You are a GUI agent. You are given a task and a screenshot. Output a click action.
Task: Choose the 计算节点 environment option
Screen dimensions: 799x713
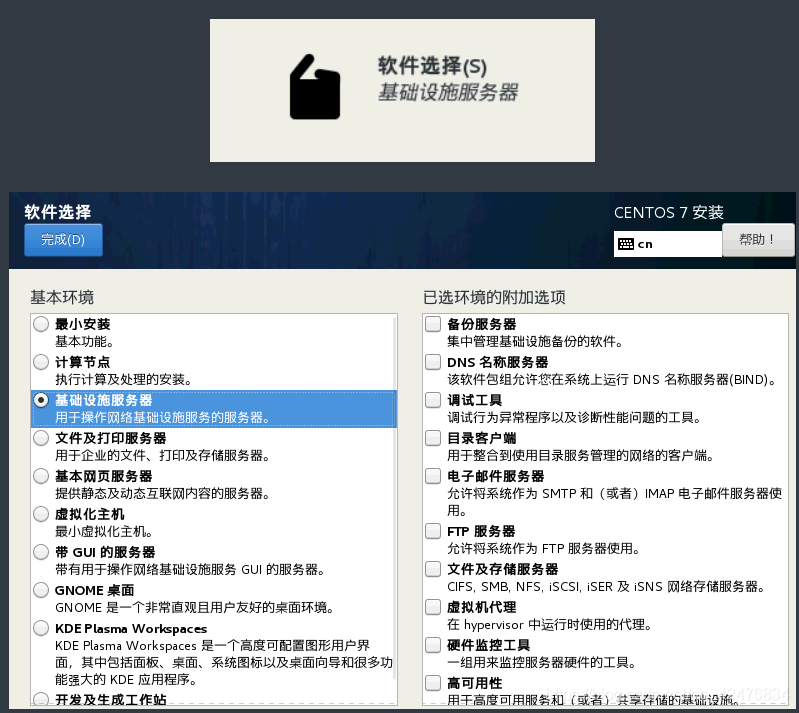coord(41,362)
